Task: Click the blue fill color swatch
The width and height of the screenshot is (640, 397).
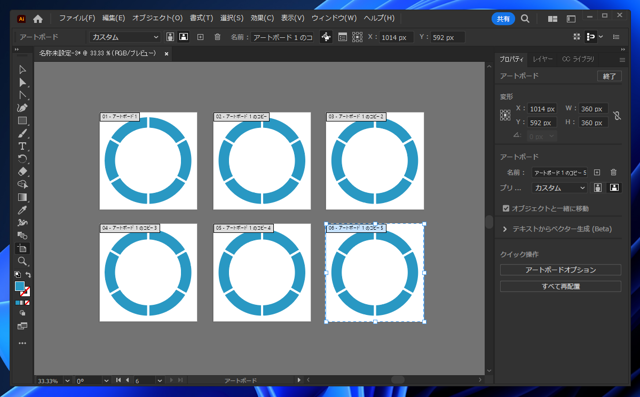Action: [19, 286]
